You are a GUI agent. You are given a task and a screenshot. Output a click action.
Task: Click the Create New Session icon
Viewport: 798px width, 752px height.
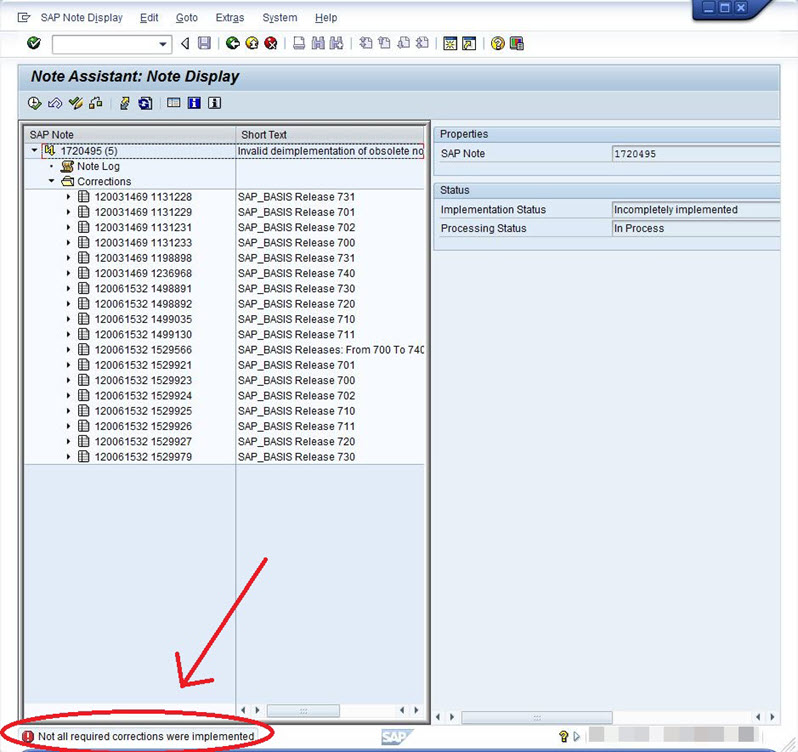450,43
